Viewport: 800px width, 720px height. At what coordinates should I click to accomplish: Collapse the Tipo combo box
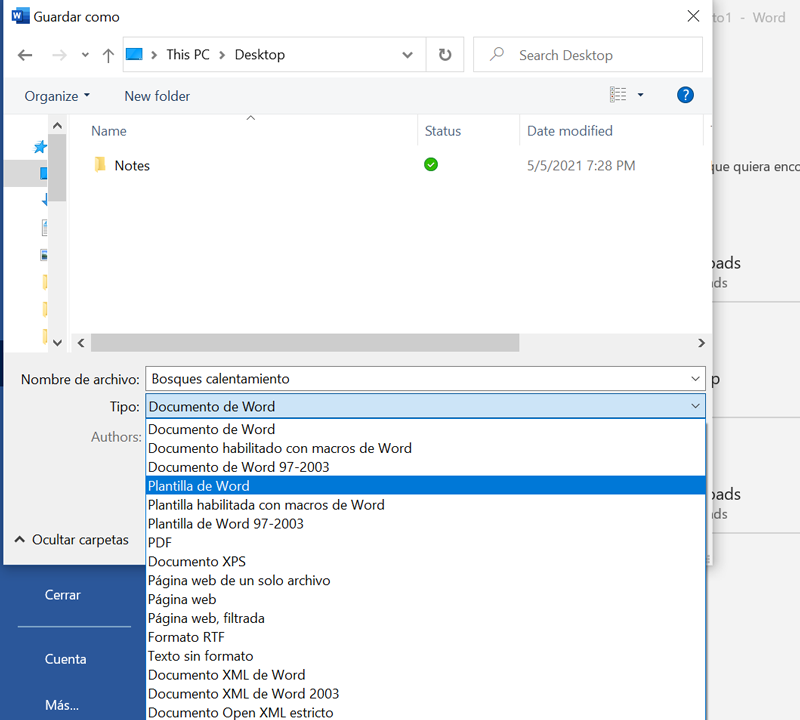(x=695, y=406)
